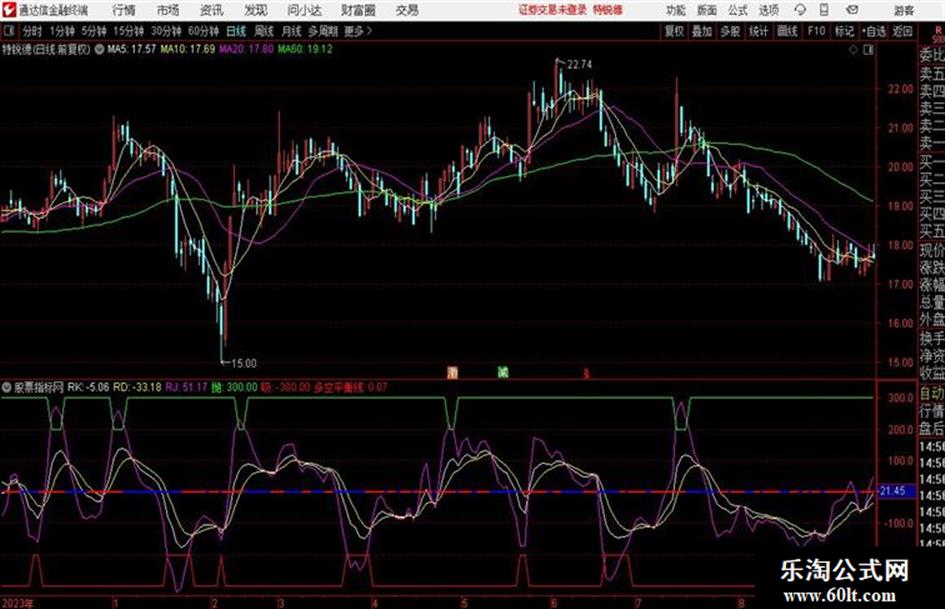Viewport: 945px width, 609px height.
Task: Click the RJ: 51.17 indicator value
Action: [186, 387]
